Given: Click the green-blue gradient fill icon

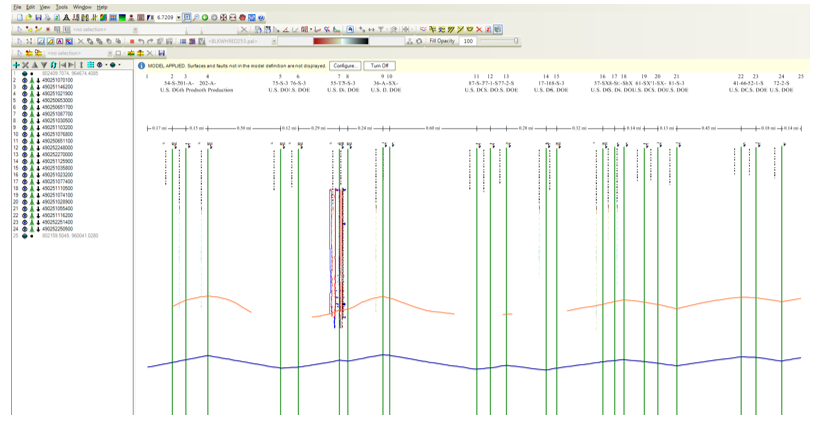Looking at the screenshot, I should [x=122, y=17].
